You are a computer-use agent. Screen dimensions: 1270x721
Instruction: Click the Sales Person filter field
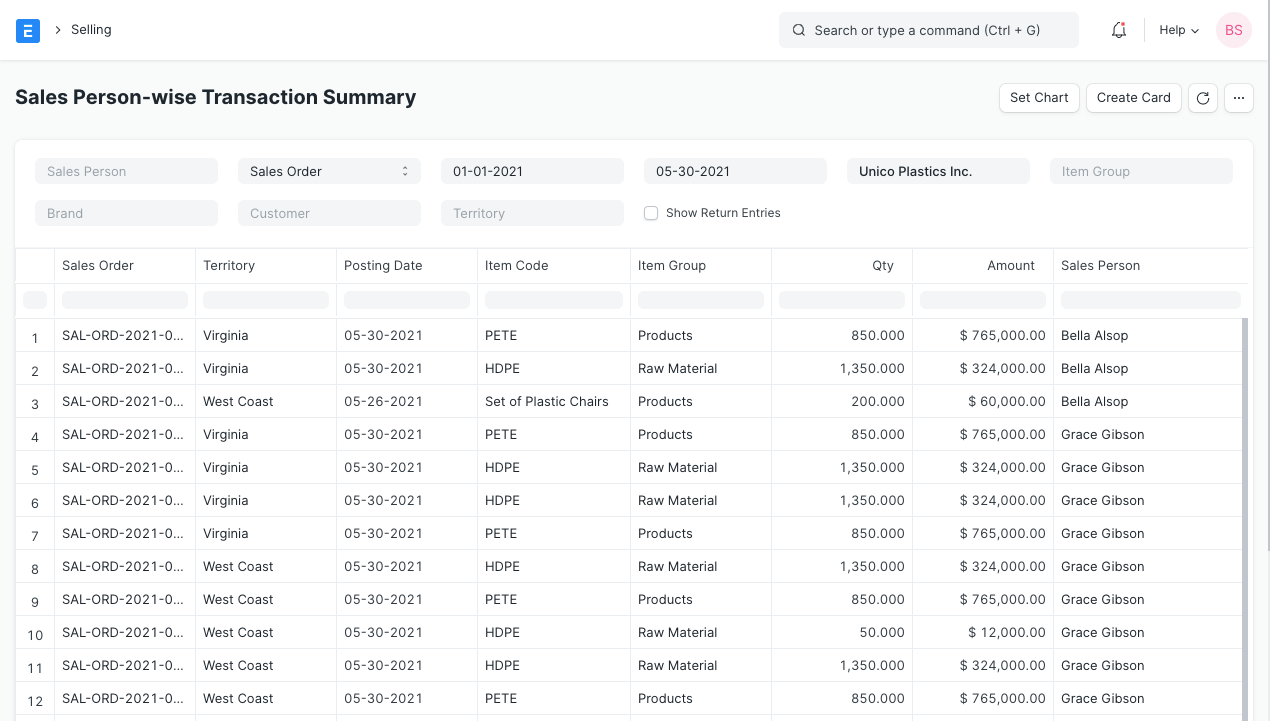click(126, 170)
